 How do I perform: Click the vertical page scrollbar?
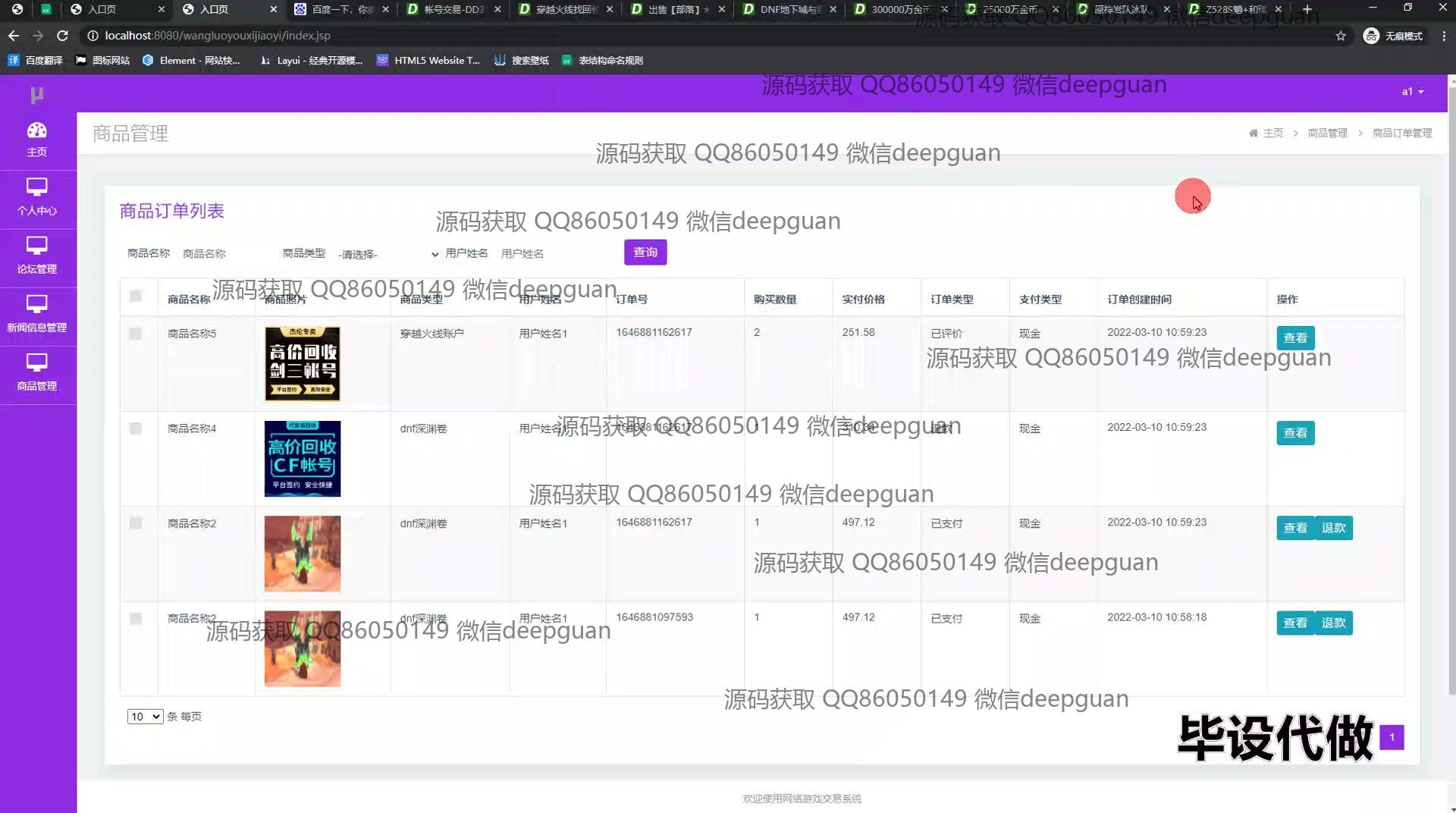point(1451,379)
